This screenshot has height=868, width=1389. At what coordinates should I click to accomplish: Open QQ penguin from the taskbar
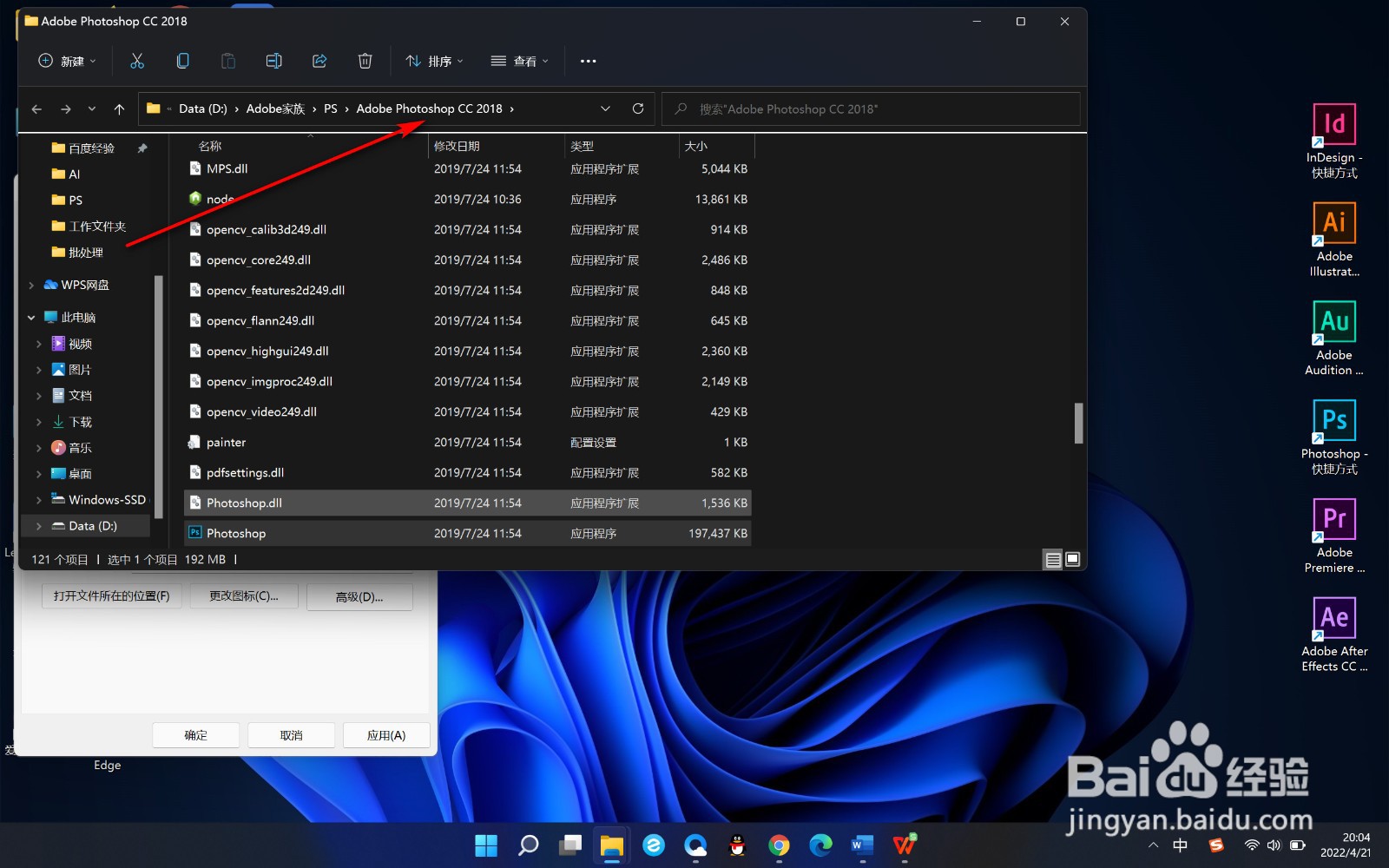click(x=737, y=845)
